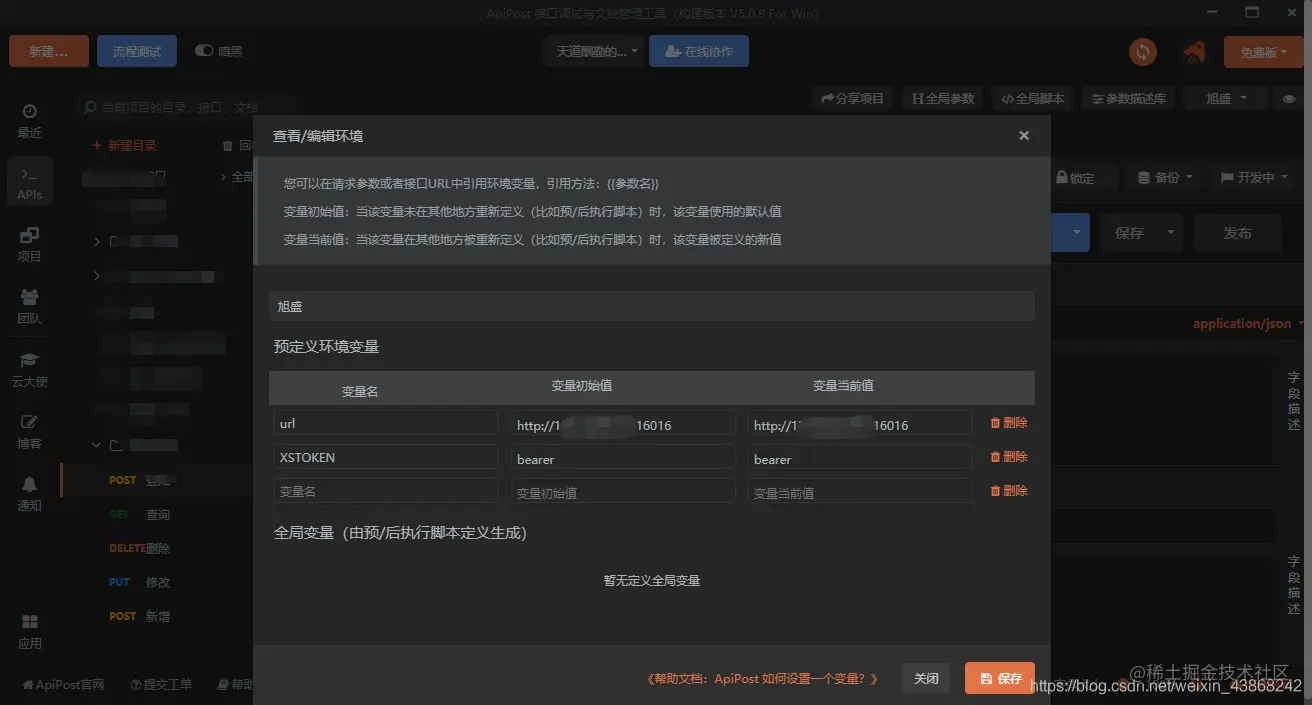
Task: Click the search icon in directory search box
Action: point(91,107)
